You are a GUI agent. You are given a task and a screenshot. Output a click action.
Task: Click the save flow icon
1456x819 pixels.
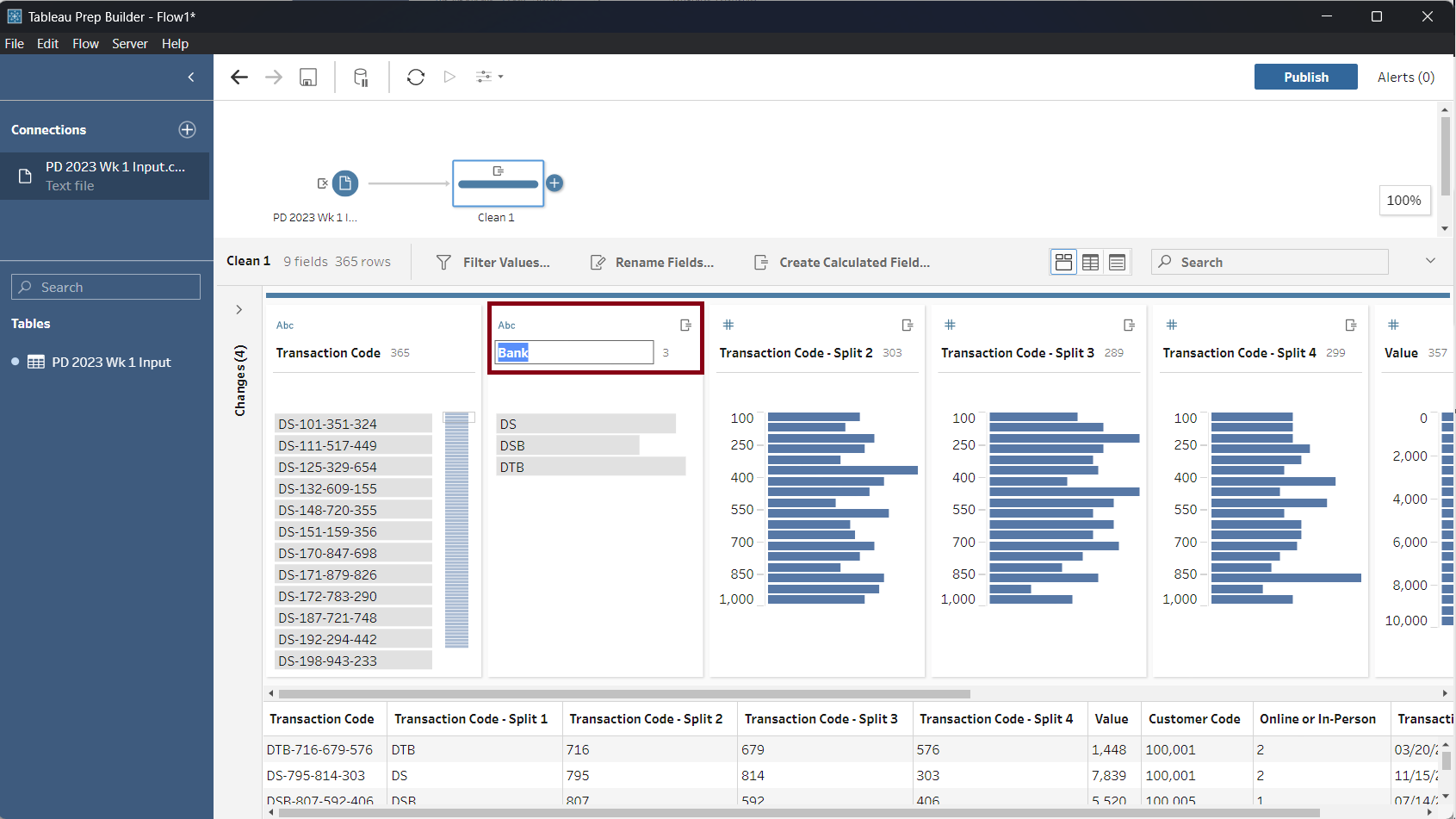[x=308, y=78]
